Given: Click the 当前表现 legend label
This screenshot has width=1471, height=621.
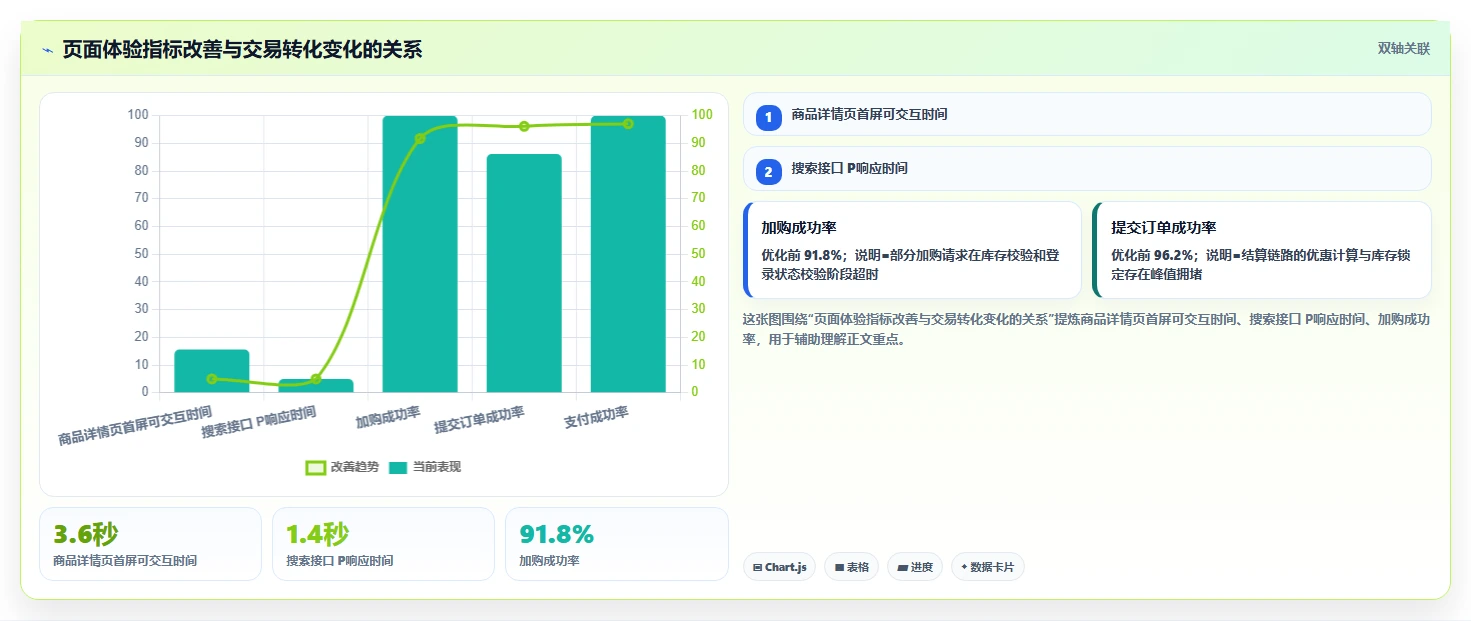Looking at the screenshot, I should point(437,467).
